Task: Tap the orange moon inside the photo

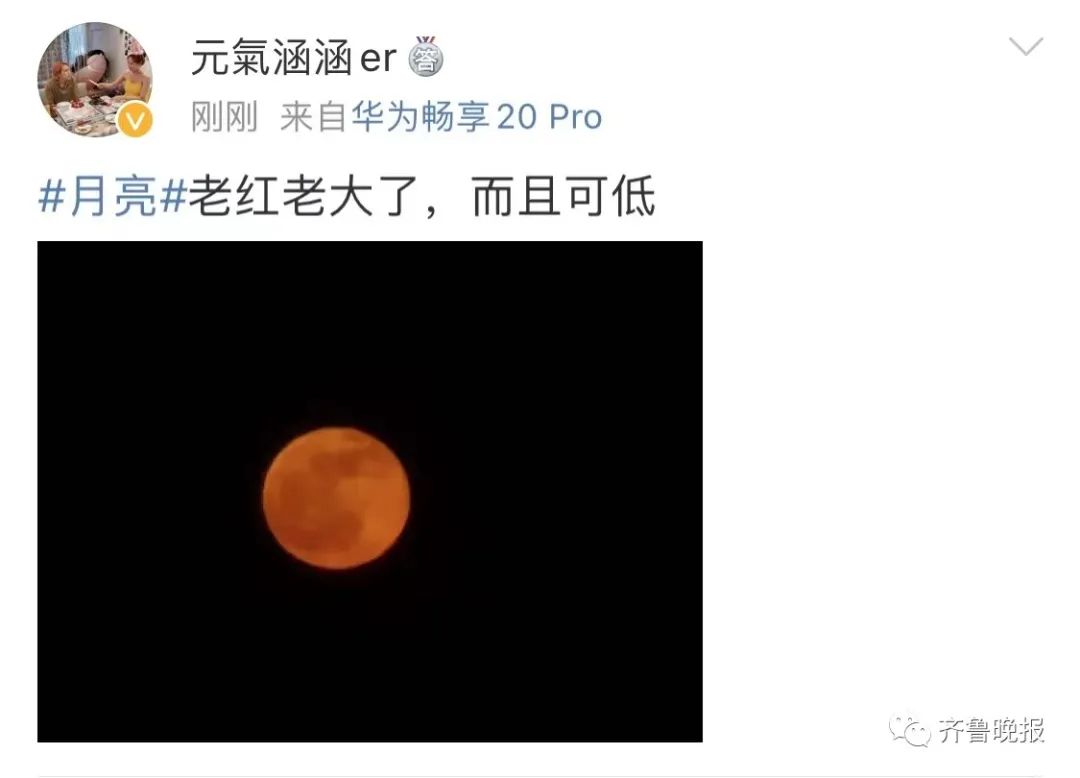Action: (337, 498)
